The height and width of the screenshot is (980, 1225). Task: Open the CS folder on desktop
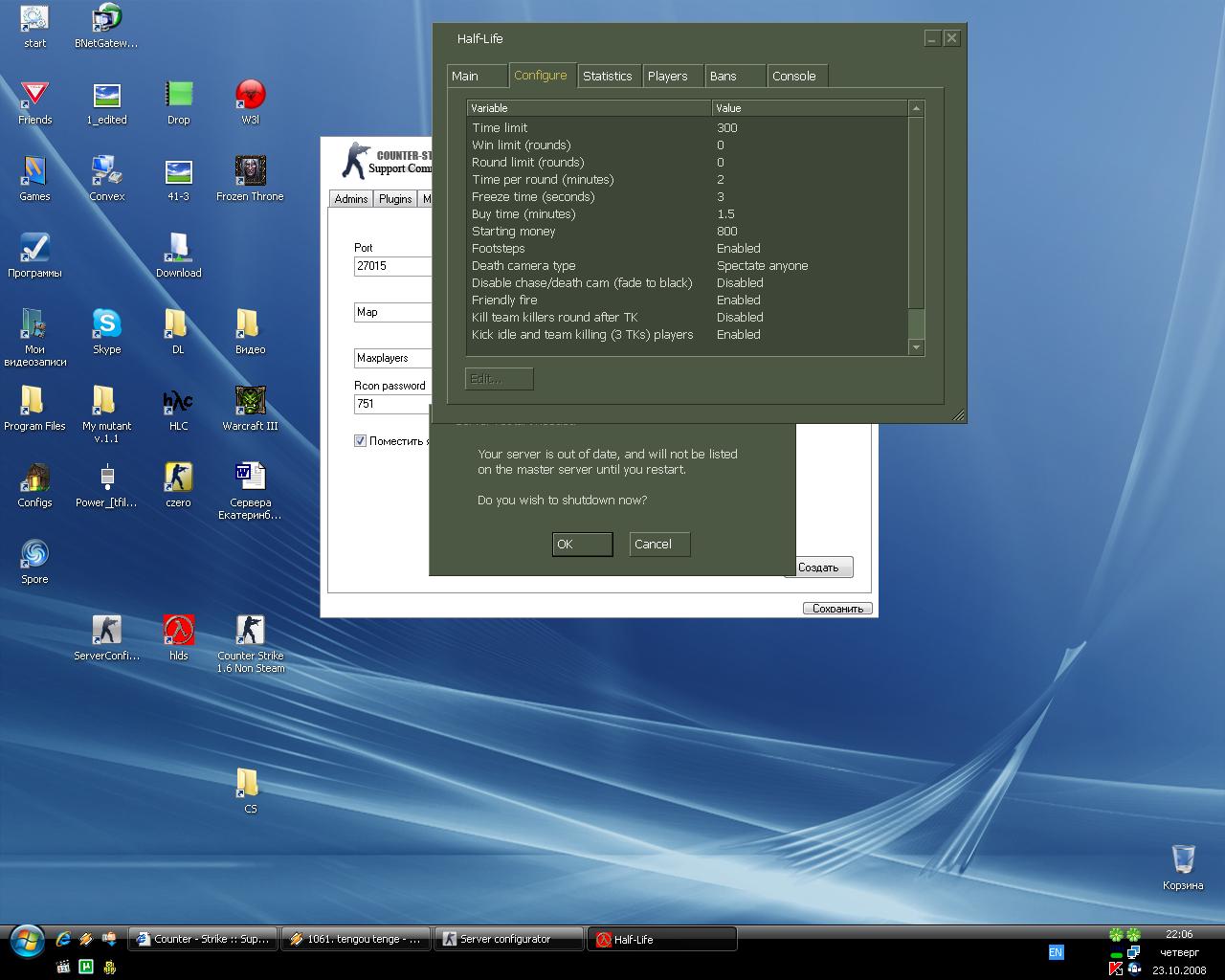[250, 791]
